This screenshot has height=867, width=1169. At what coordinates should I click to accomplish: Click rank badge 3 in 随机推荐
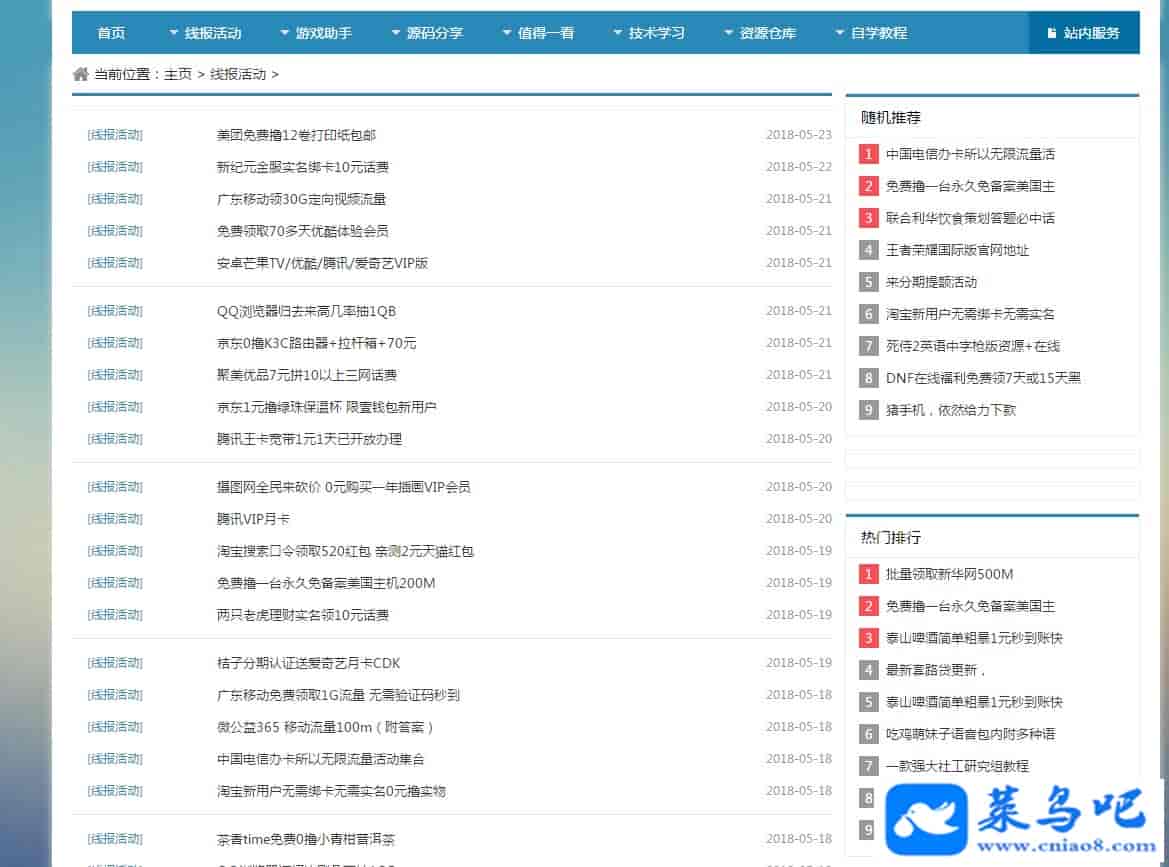(x=868, y=218)
